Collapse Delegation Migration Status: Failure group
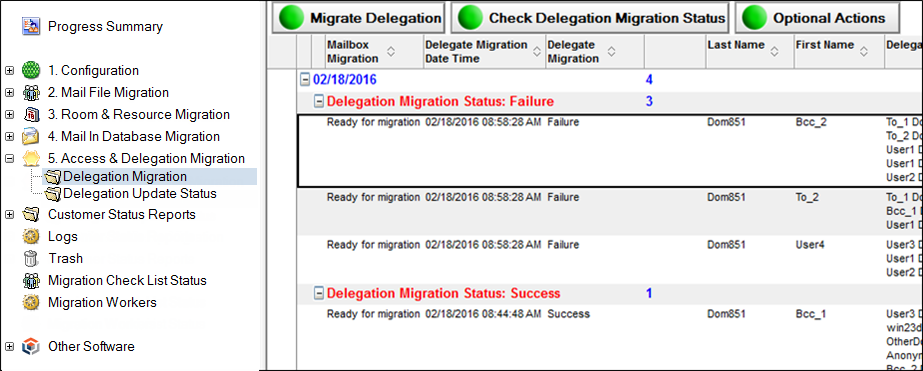This screenshot has height=371, width=923. pyautogui.click(x=318, y=101)
